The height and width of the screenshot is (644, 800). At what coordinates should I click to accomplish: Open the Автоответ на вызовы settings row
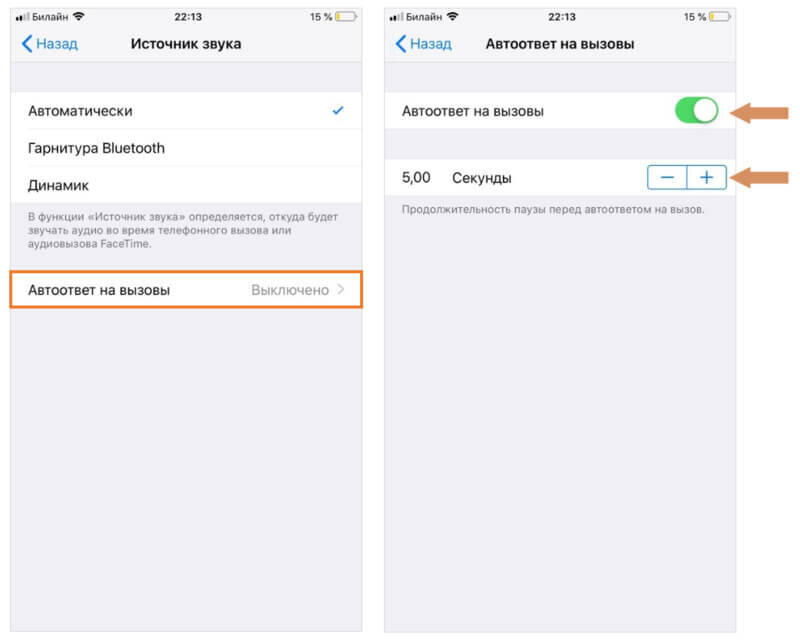pos(186,290)
